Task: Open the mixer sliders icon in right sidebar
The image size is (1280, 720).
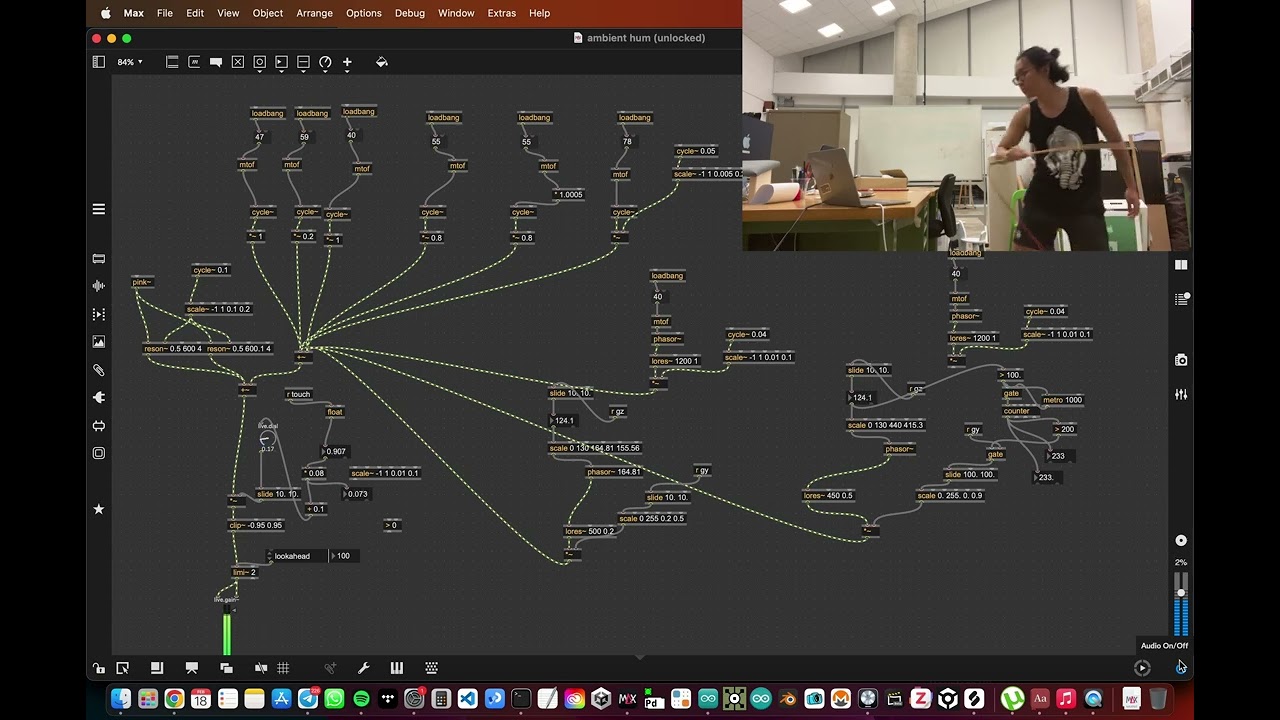Action: (x=1181, y=395)
